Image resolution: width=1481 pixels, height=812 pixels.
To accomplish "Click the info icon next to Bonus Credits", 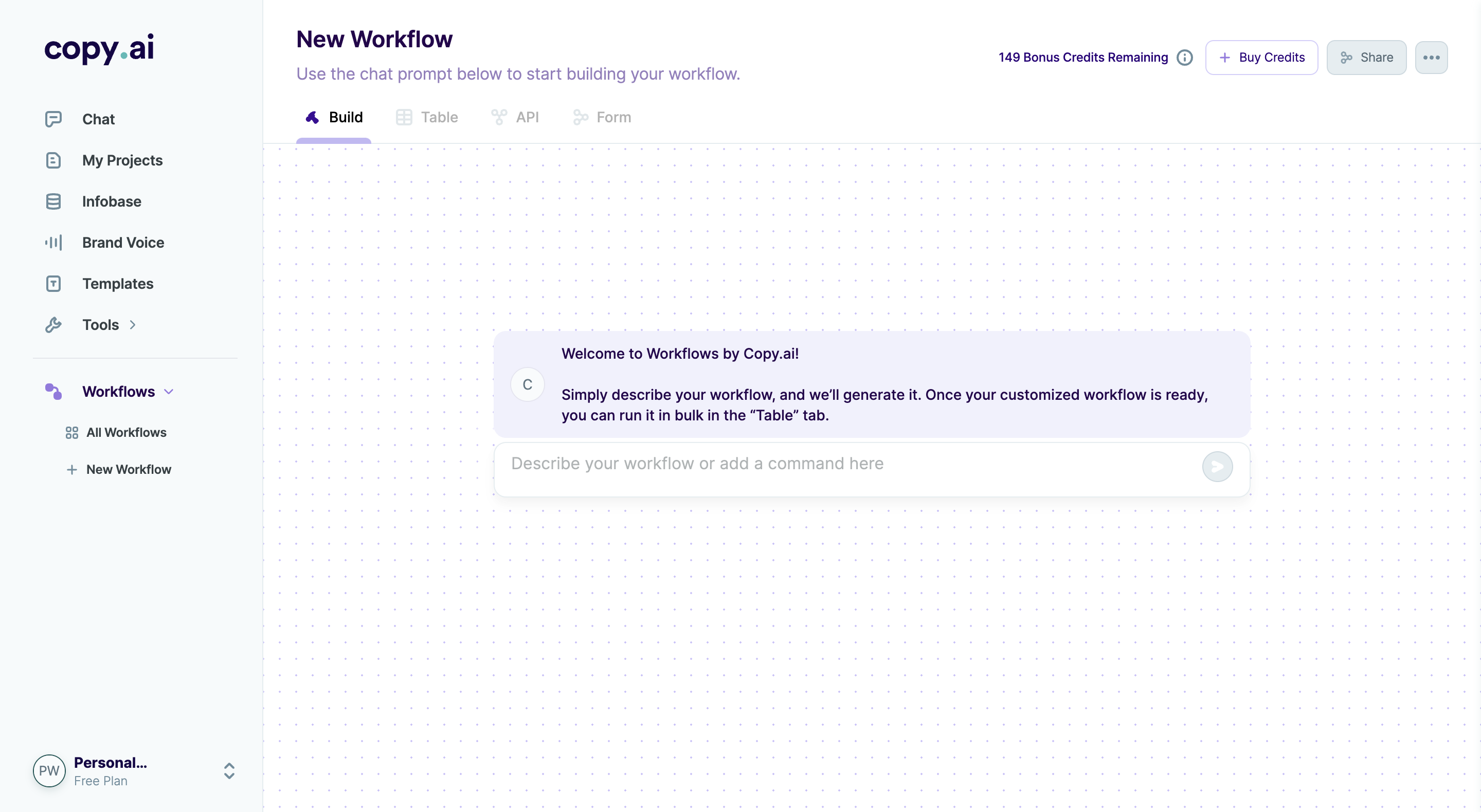I will [1184, 58].
